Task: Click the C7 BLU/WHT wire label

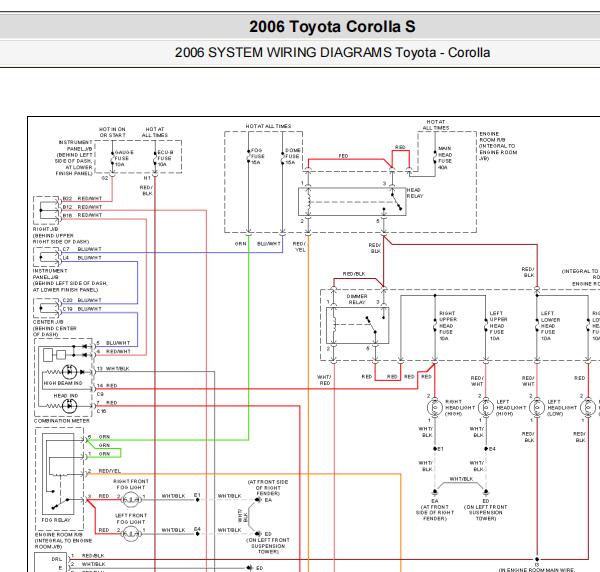Action: click(82, 249)
